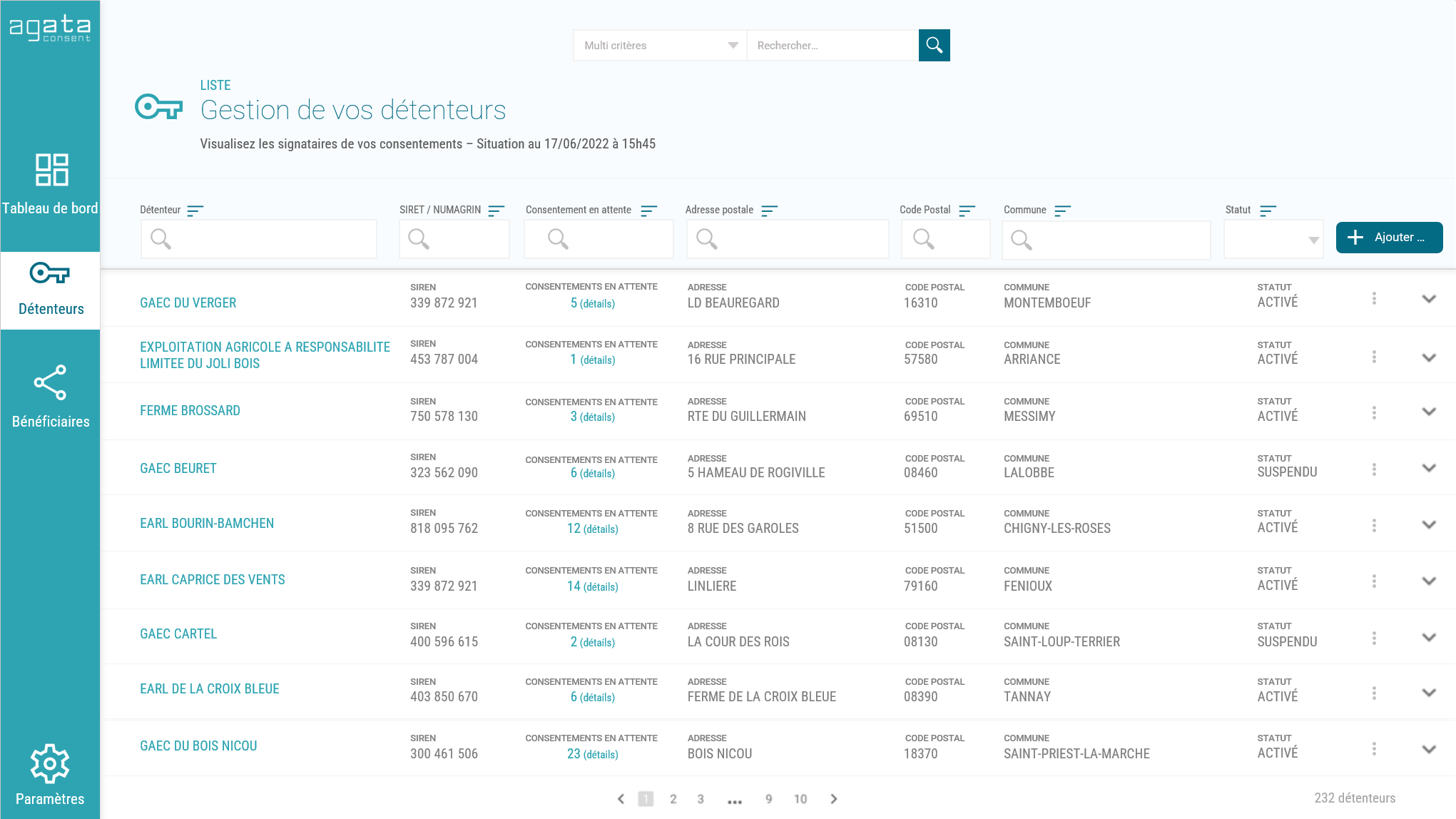
Task: Open détails link for EARL BOURIN-BAMCHEN
Action: (x=600, y=529)
